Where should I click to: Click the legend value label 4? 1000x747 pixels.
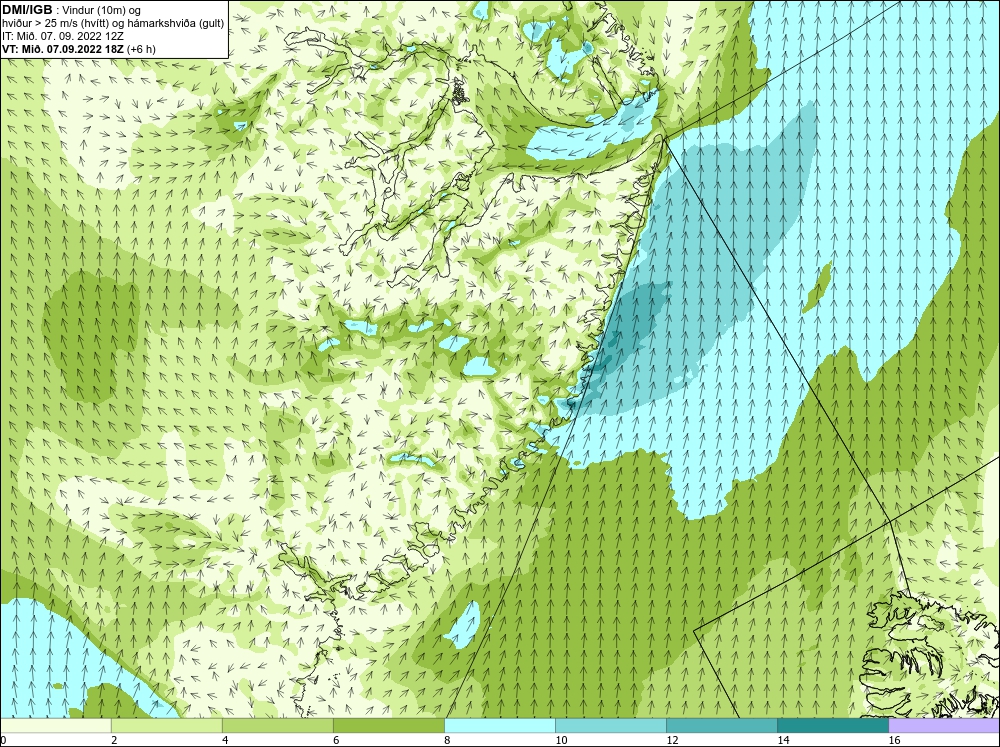pyautogui.click(x=224, y=740)
